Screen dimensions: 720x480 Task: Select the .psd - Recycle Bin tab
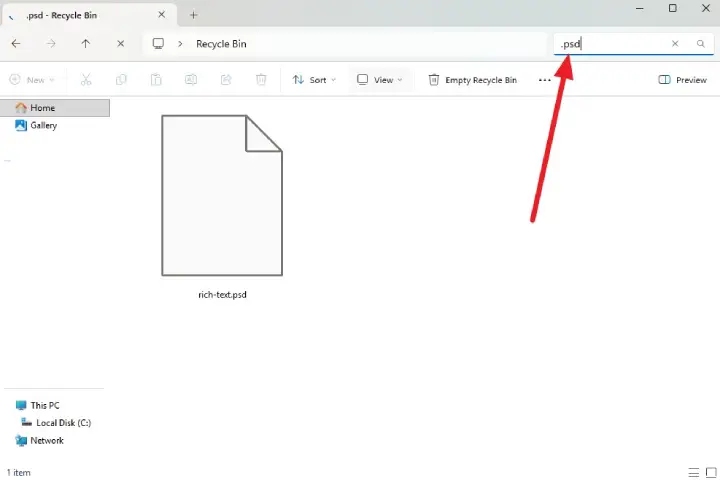tap(89, 15)
